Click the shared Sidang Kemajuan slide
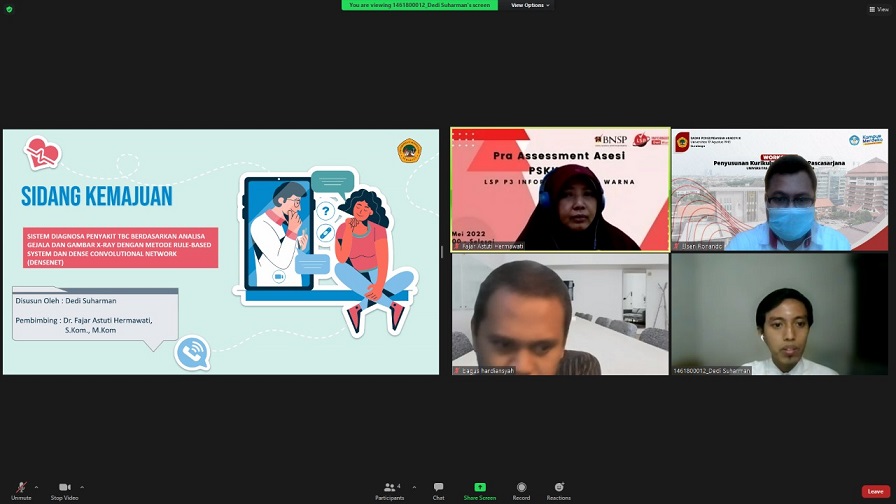 [220, 252]
